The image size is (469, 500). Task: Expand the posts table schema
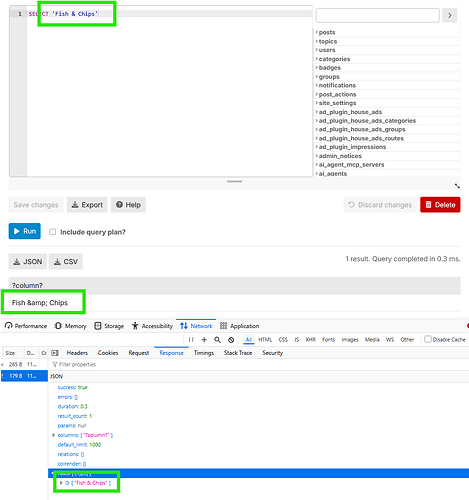tap(326, 32)
